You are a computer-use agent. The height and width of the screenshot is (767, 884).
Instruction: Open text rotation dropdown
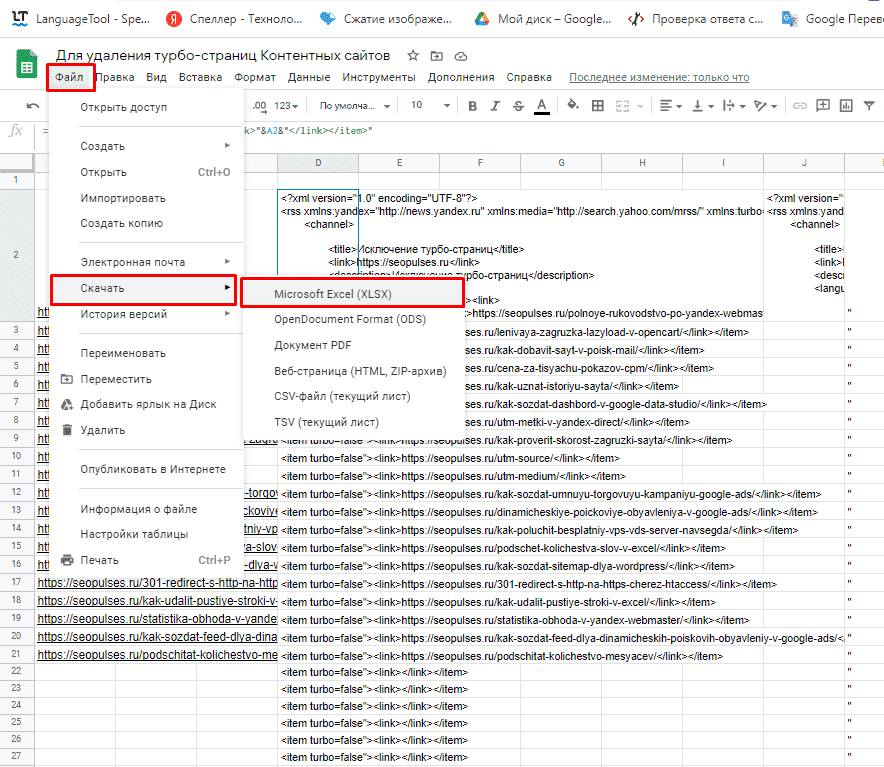tap(766, 105)
